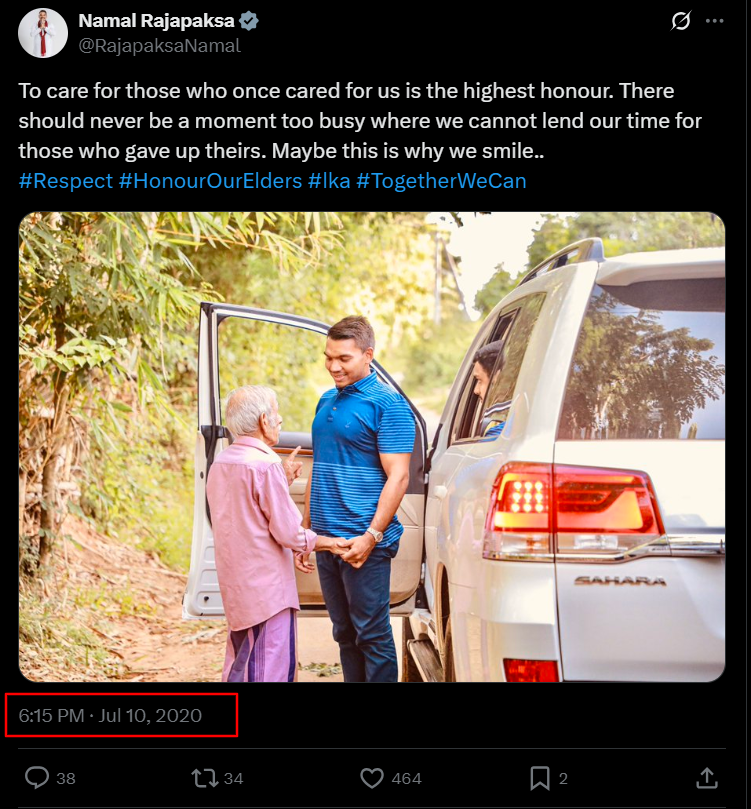This screenshot has width=751, height=809.
Task: Repost this tweet using the retweet icon
Action: [x=204, y=777]
